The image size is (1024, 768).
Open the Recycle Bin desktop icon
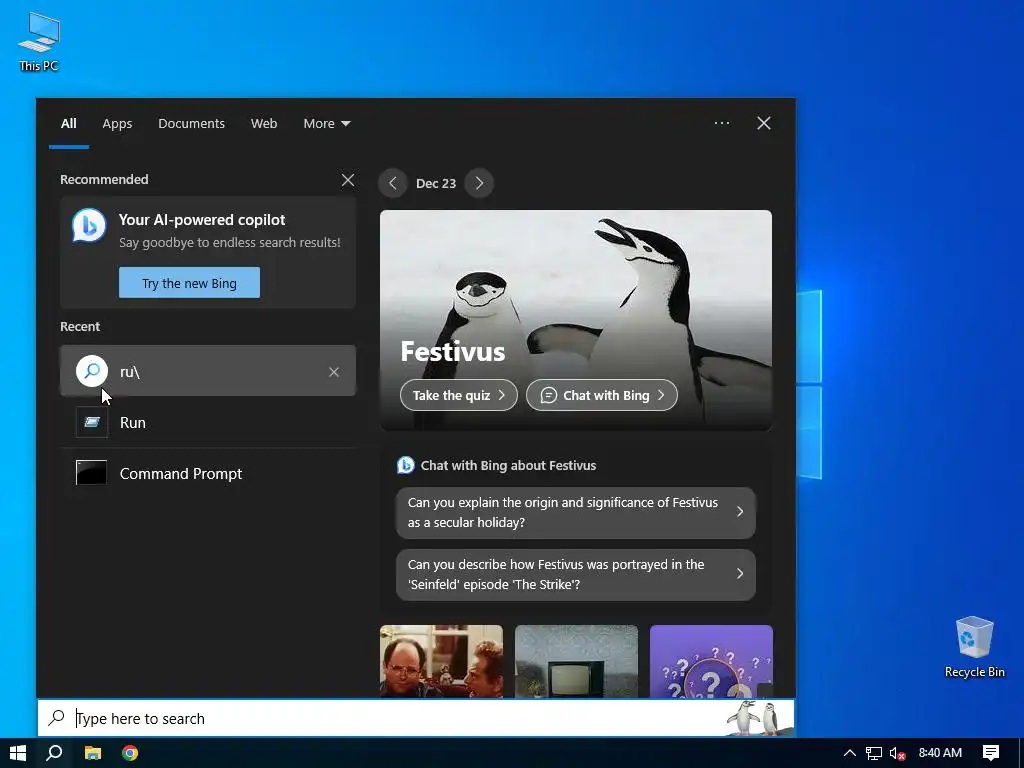(x=974, y=647)
